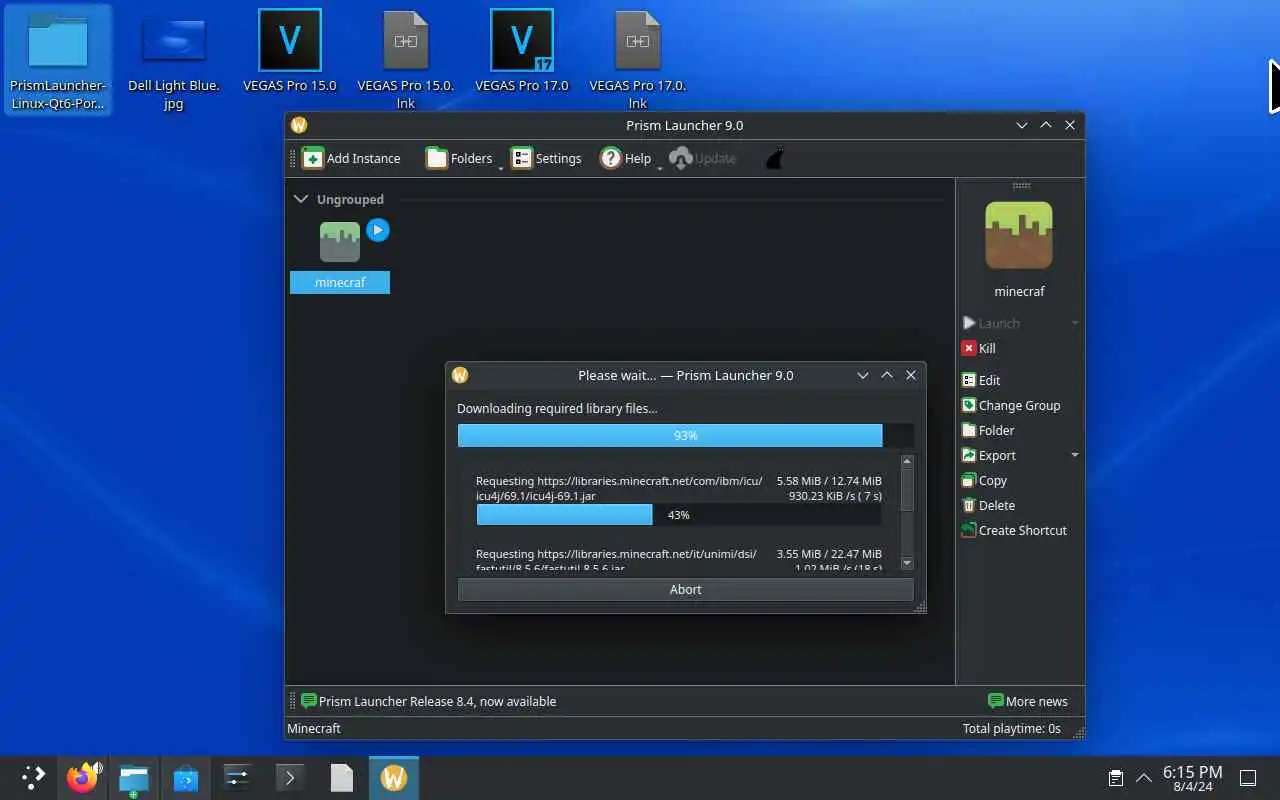Open system settings sliders icon in taskbar
1280x800 pixels.
[237, 777]
